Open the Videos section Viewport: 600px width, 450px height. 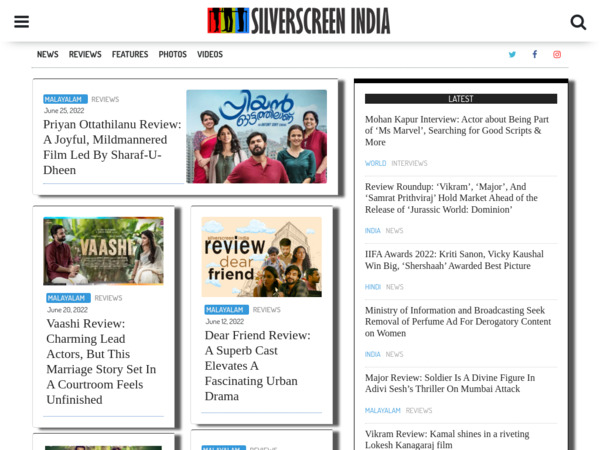[210, 54]
